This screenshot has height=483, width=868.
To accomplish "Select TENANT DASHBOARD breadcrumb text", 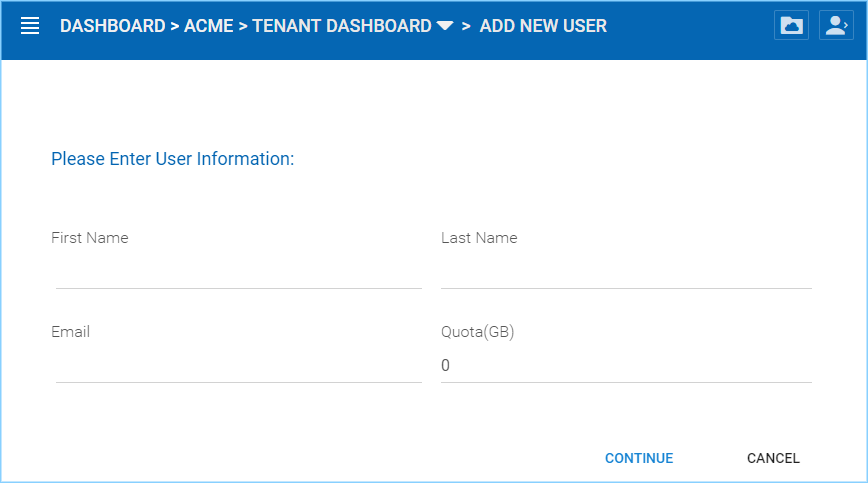I will pos(342,26).
